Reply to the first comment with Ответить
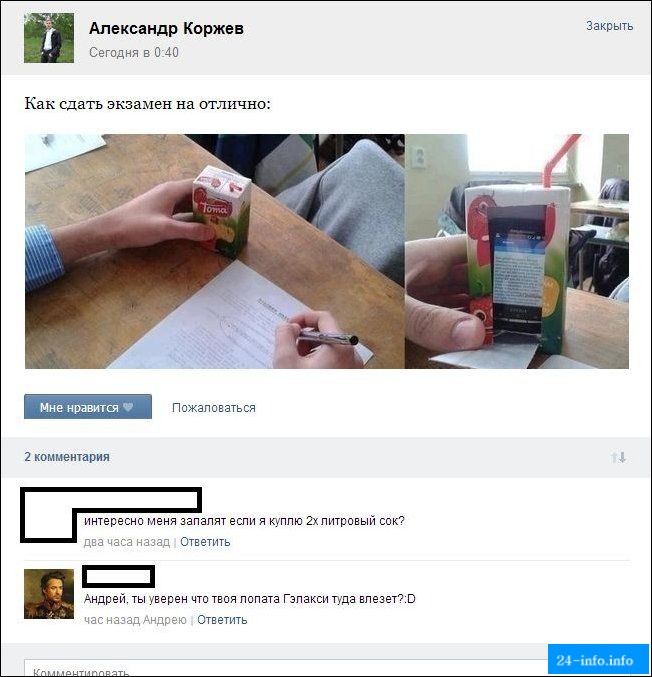The image size is (652, 677). coord(205,541)
